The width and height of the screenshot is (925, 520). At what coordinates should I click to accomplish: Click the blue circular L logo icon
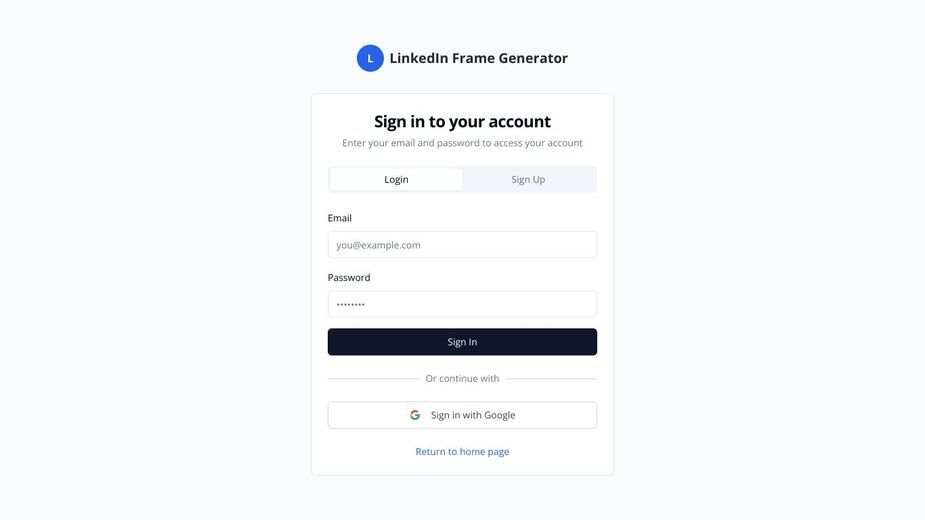370,58
